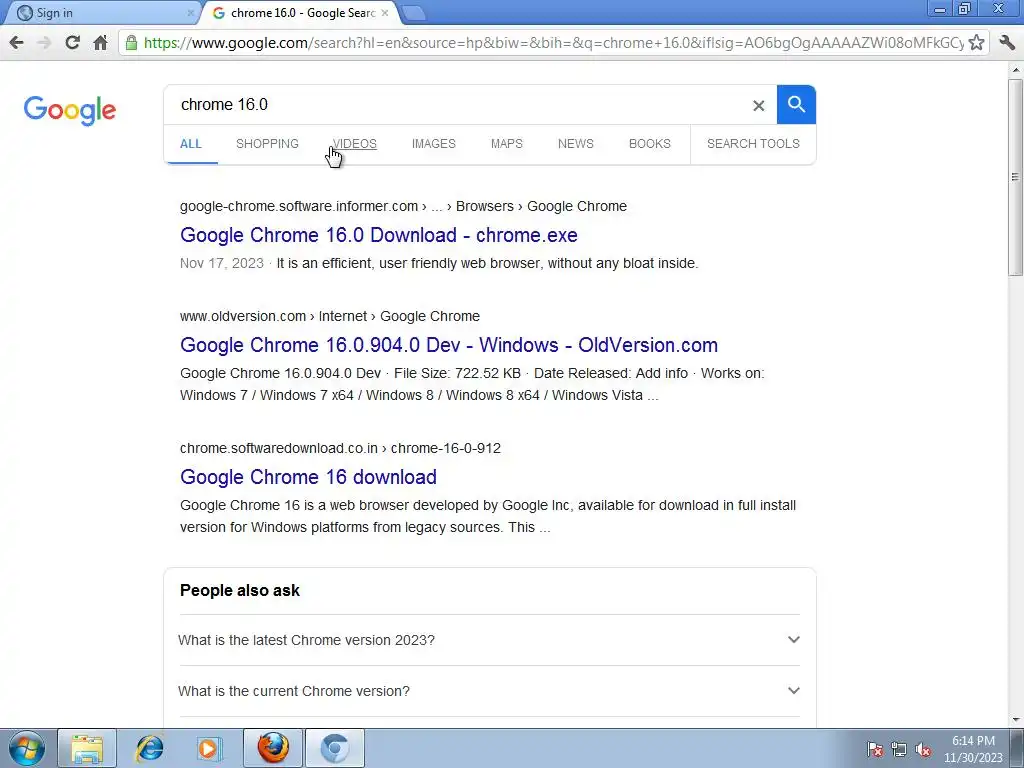
Task: Click the Google logo
Action: click(x=70, y=110)
